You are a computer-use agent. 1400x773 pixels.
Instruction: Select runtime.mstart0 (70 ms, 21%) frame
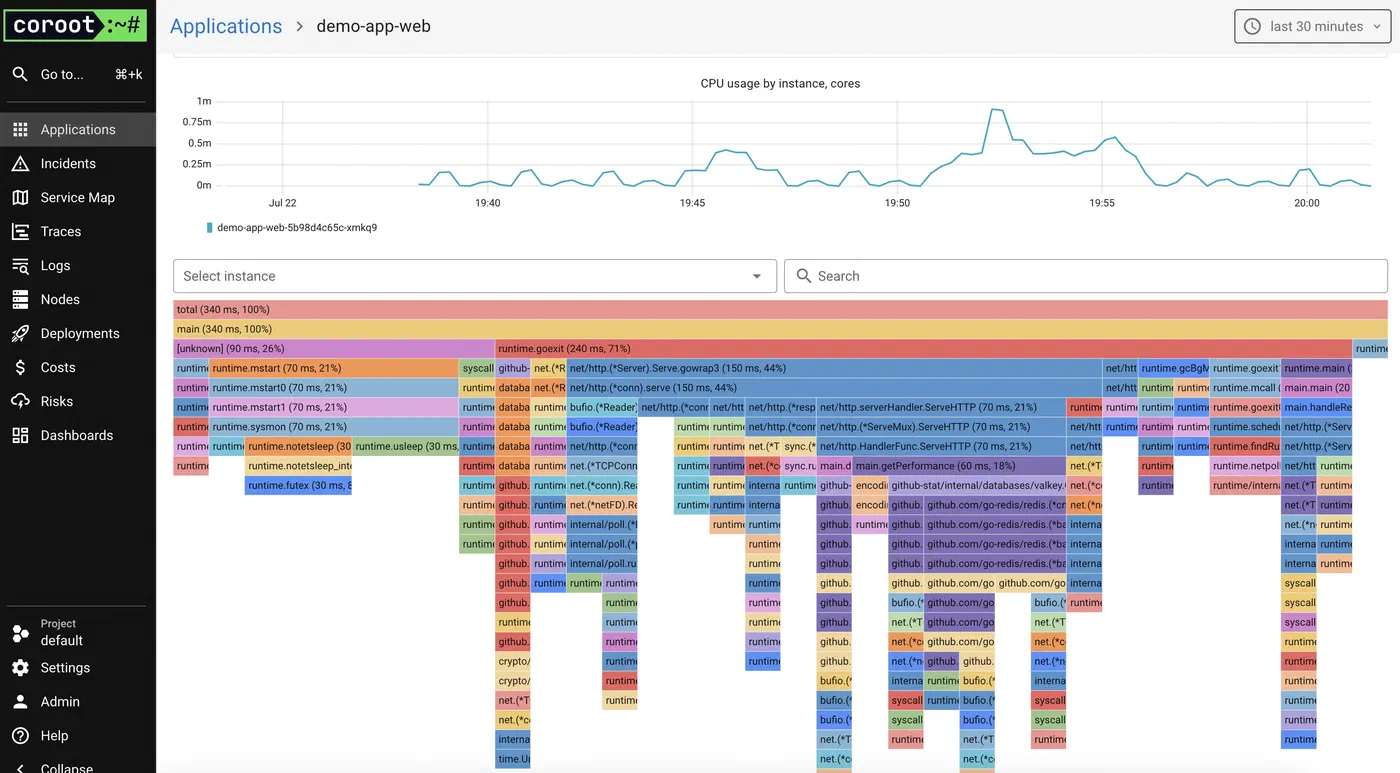[x=334, y=388]
